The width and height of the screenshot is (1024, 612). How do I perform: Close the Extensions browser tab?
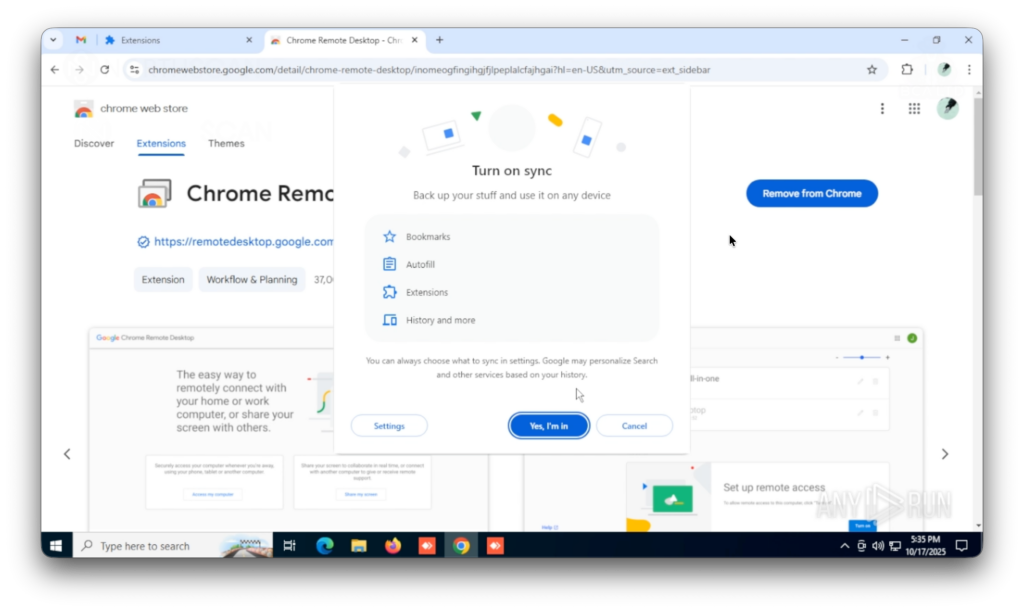[x=249, y=40]
